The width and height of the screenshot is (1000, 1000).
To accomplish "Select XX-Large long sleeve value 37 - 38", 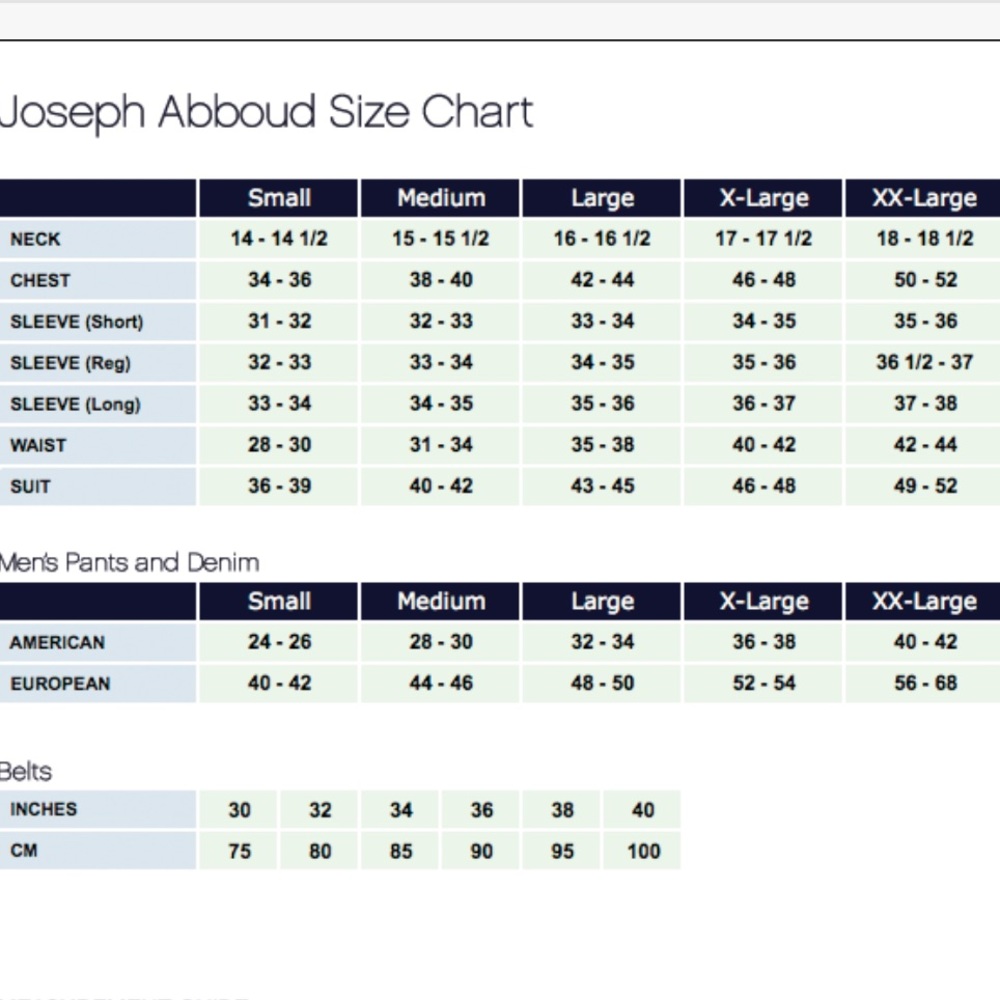I will [925, 404].
